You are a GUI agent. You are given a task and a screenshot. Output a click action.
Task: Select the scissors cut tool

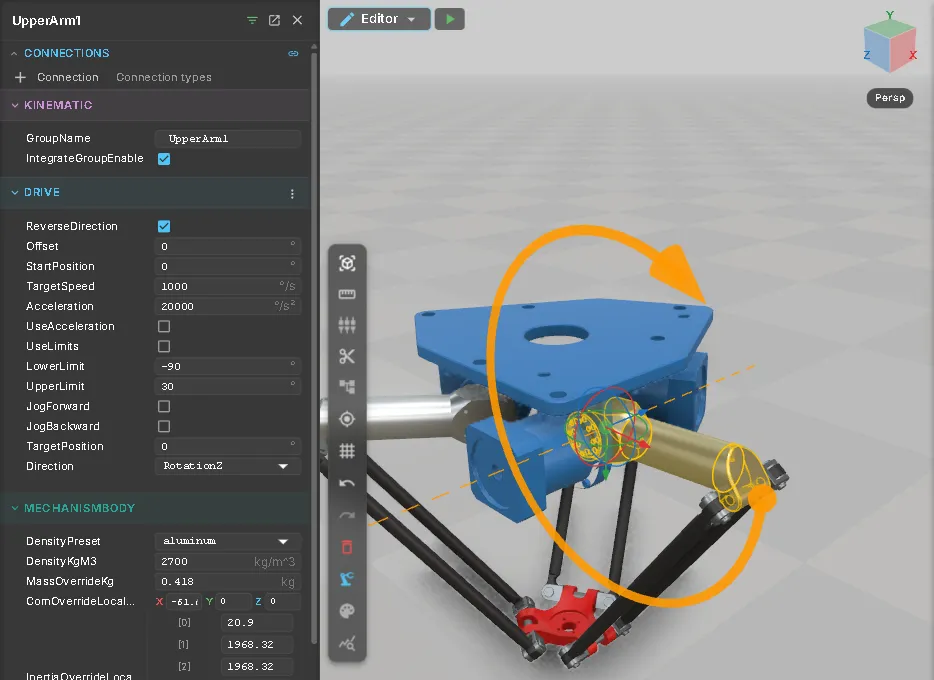(347, 356)
